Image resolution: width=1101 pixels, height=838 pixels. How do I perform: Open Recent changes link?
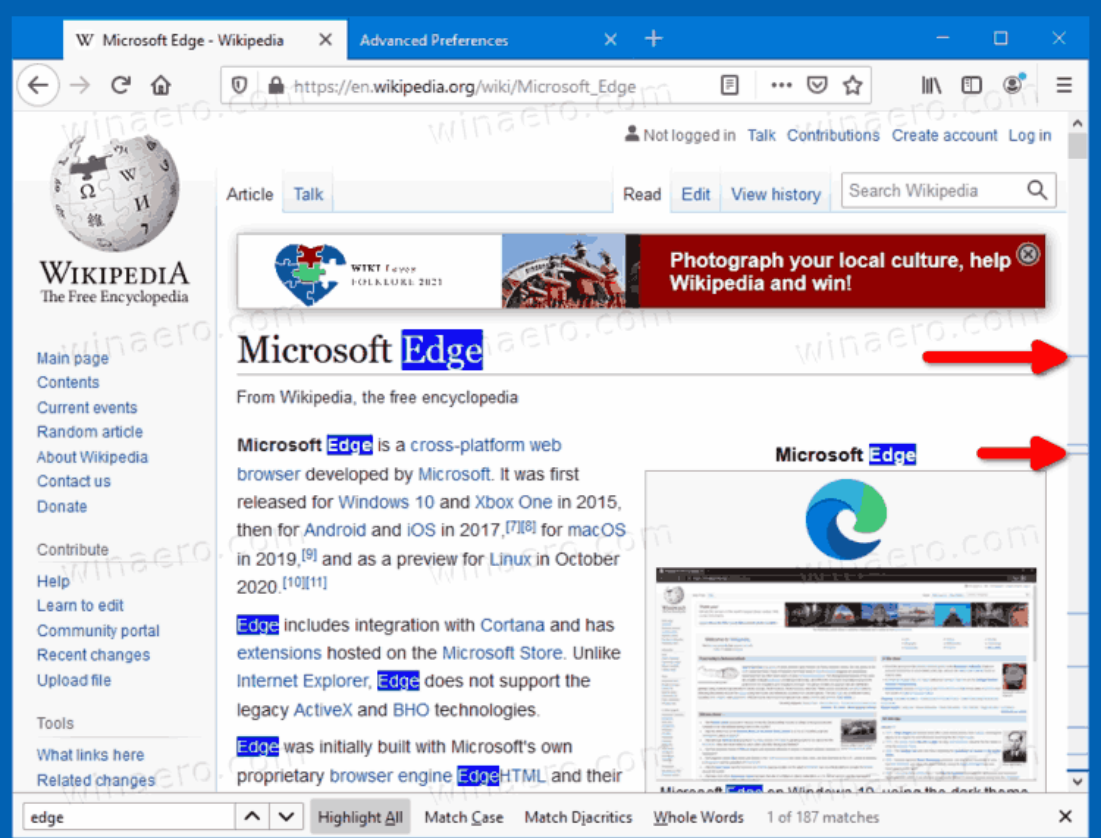tap(93, 655)
